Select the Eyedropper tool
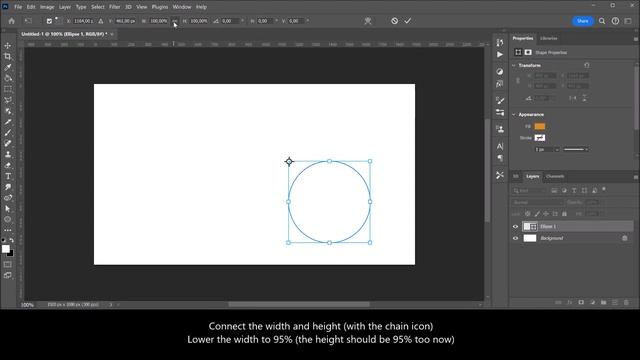Viewport: 640px width, 360px height. point(8,67)
